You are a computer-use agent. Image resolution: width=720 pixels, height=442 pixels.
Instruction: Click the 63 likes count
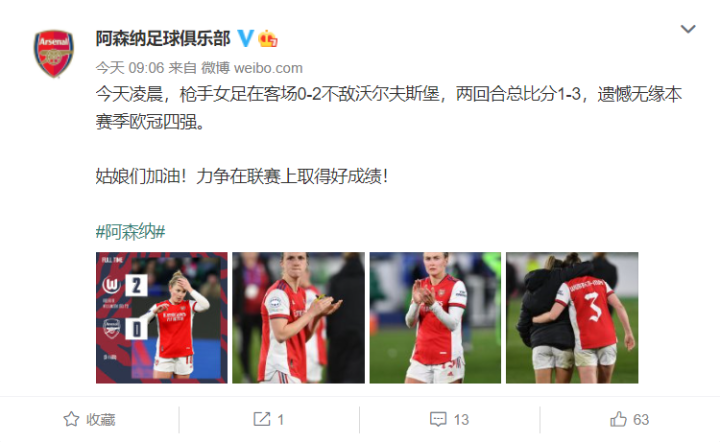(x=641, y=420)
